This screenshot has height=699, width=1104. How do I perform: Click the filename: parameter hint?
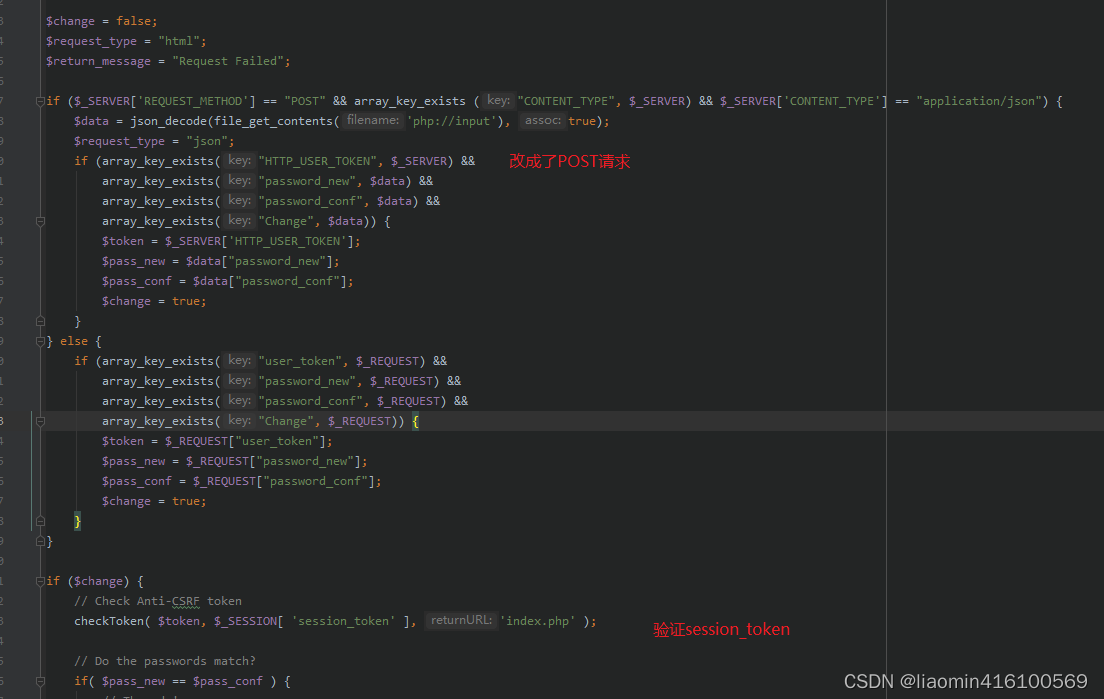(373, 120)
